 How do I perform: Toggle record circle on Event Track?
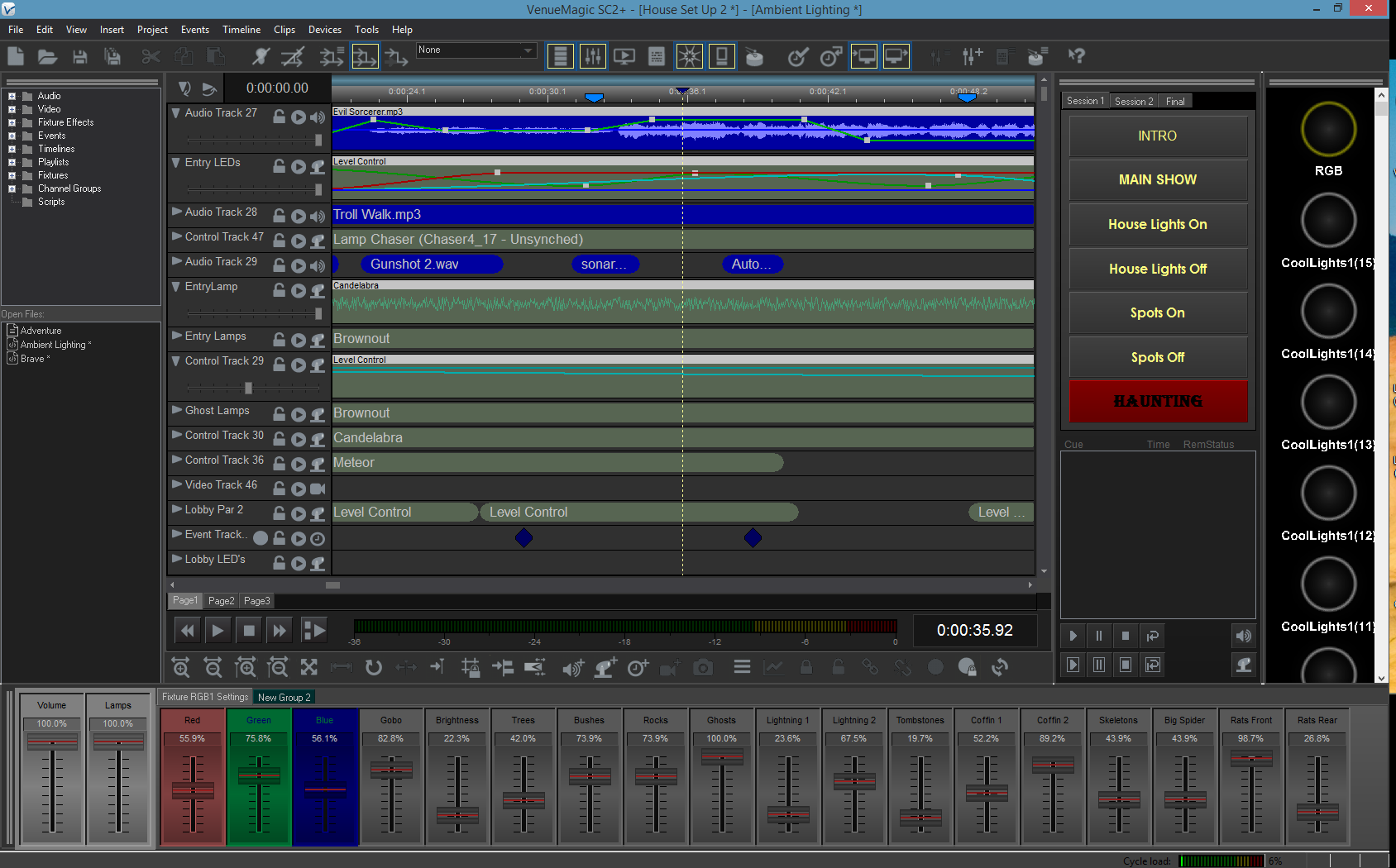261,538
